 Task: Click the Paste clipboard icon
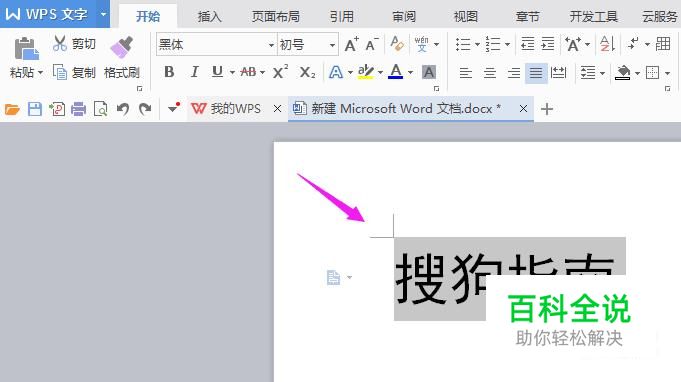pos(26,49)
